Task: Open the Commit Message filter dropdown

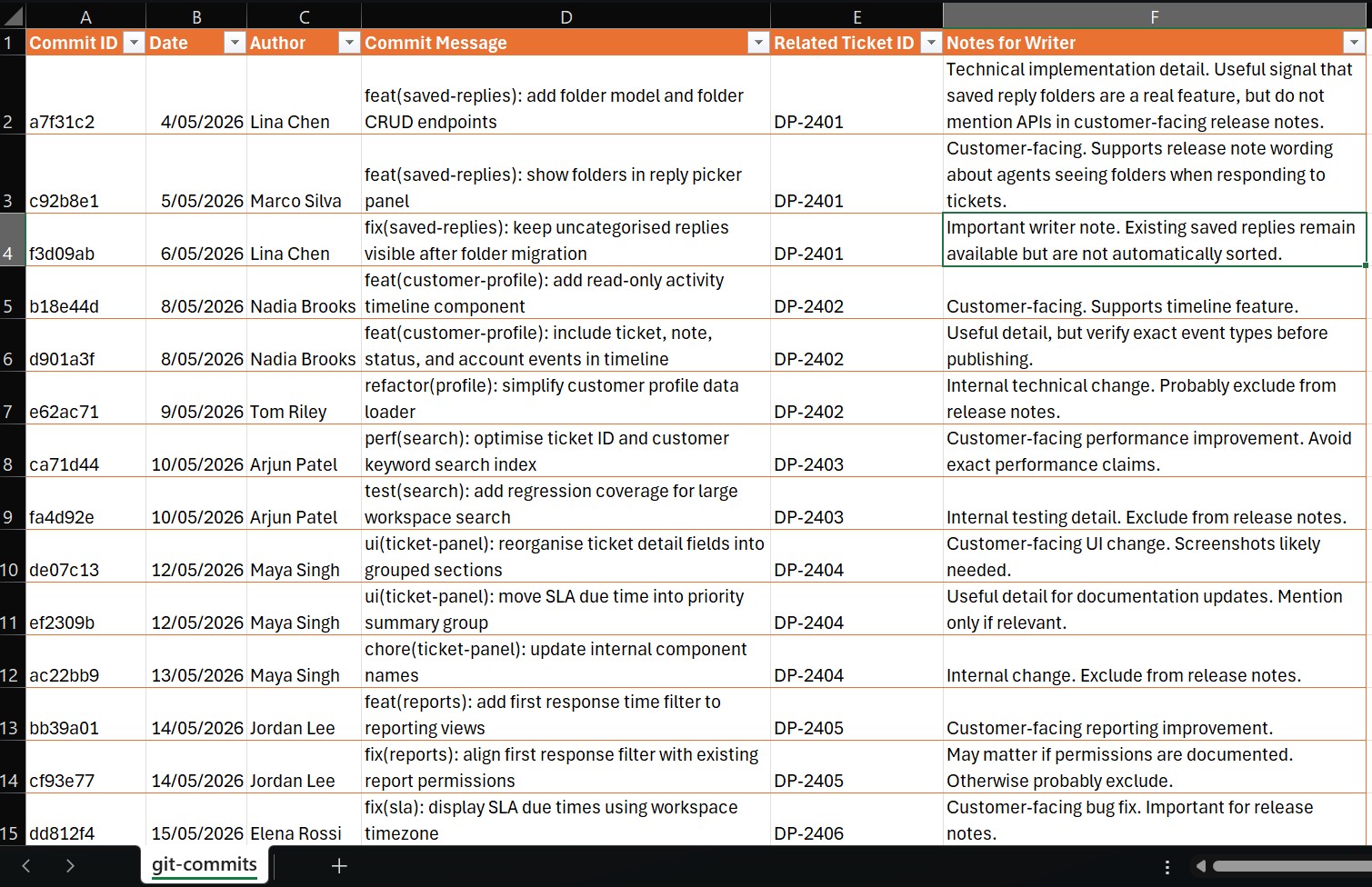Action: tap(758, 43)
